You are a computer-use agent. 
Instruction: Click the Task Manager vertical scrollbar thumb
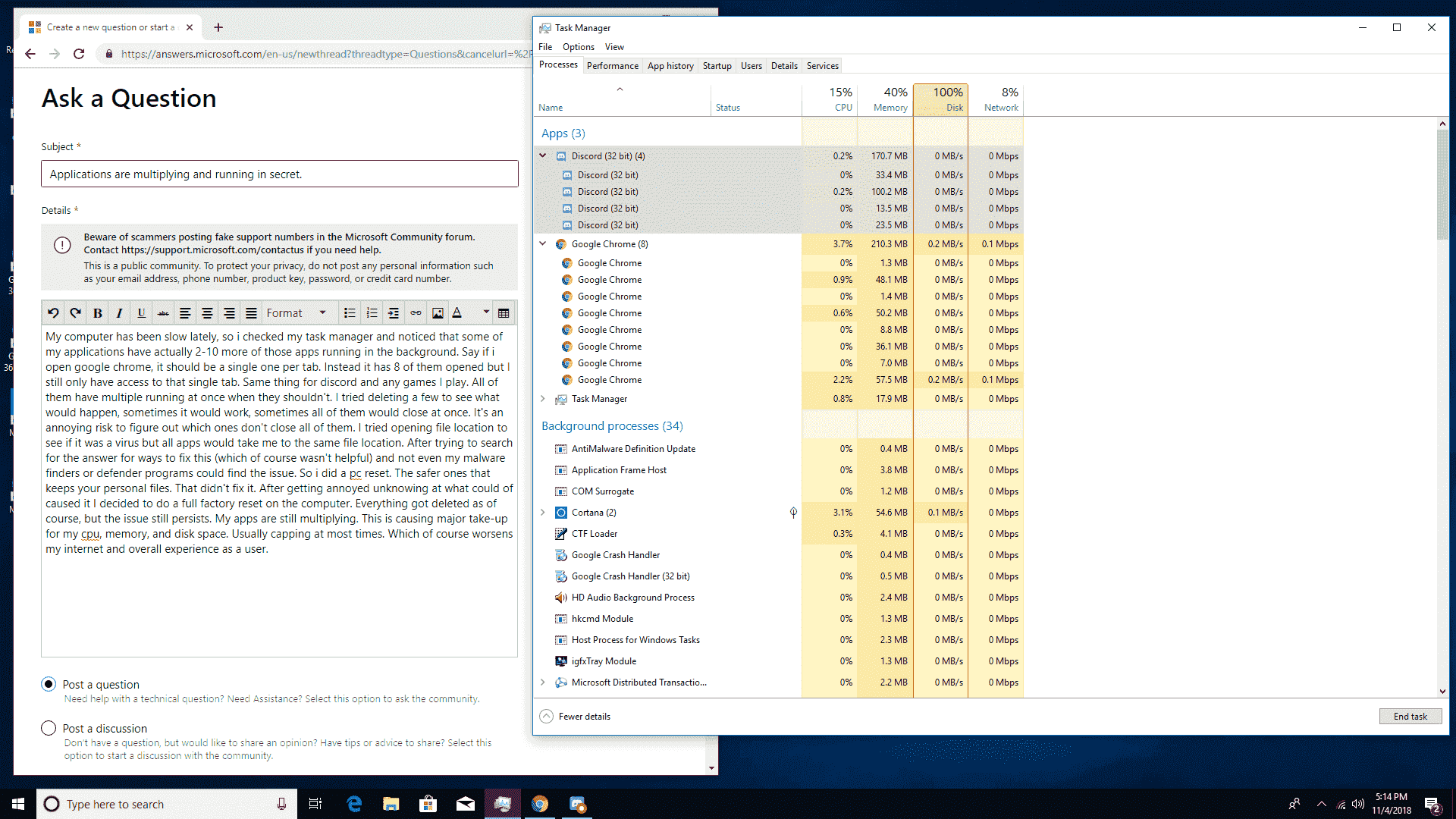[x=1442, y=184]
